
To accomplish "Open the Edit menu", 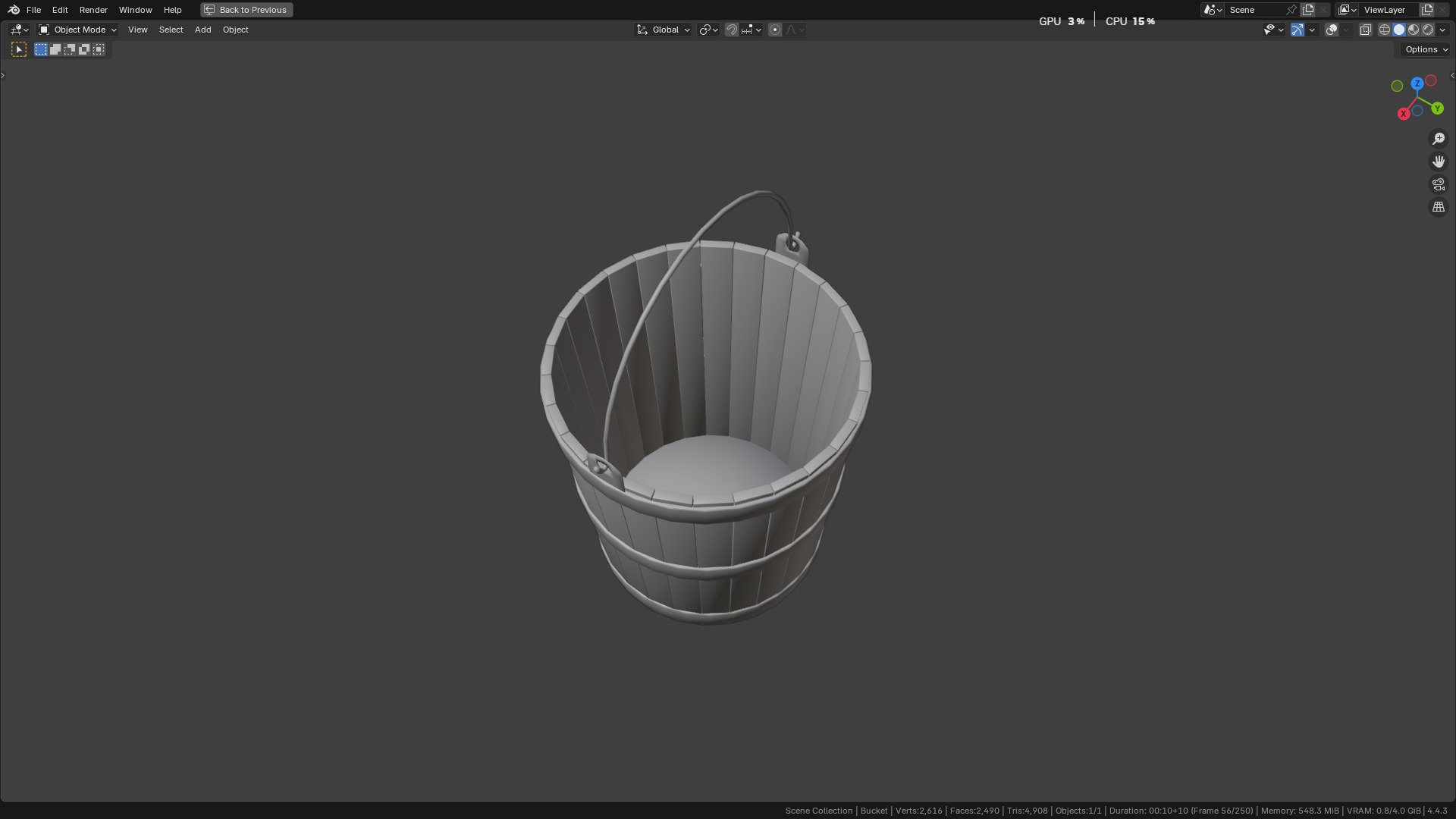I will click(x=60, y=10).
